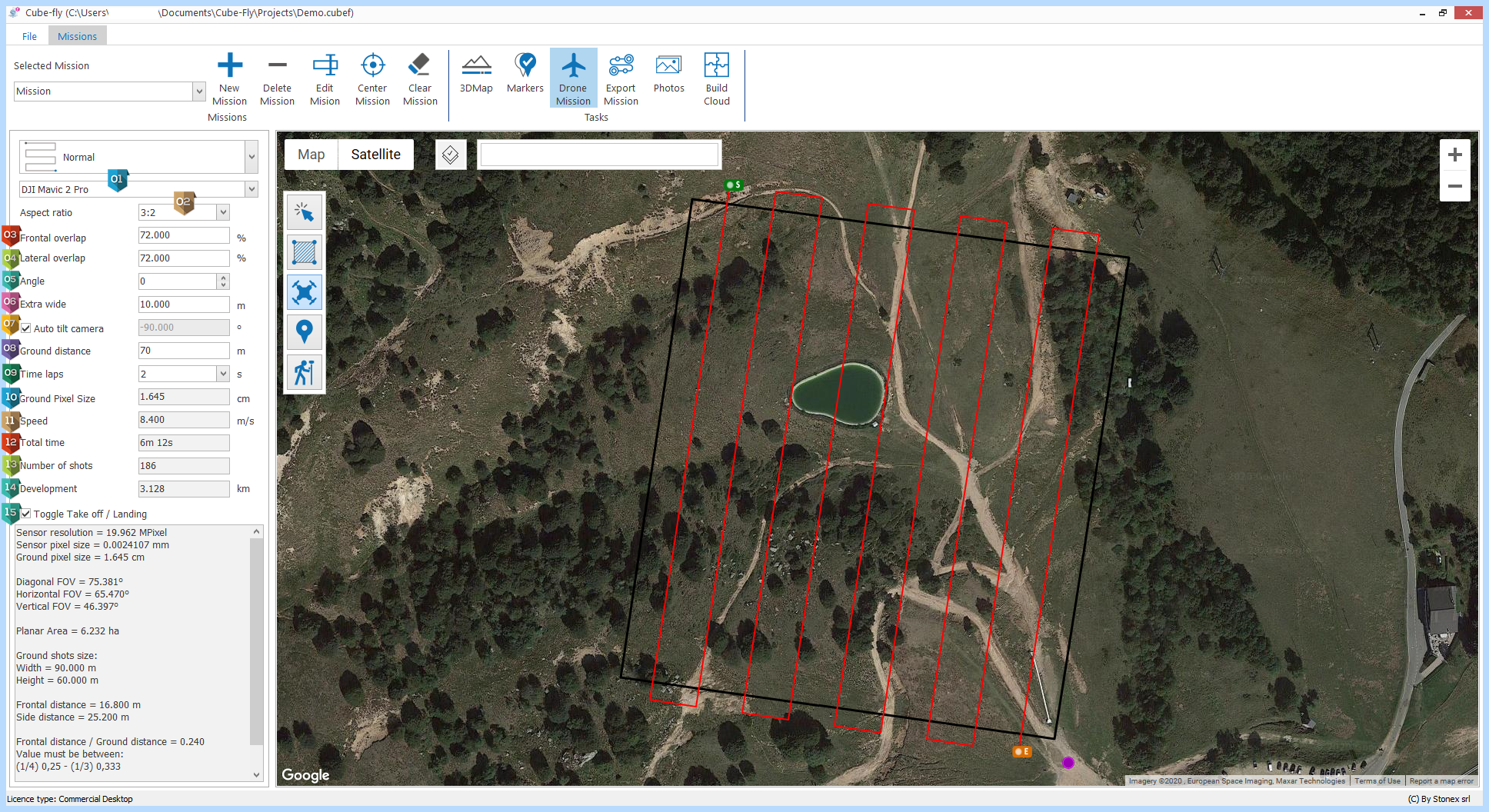
Task: Click Report a map error link
Action: coord(1441,780)
